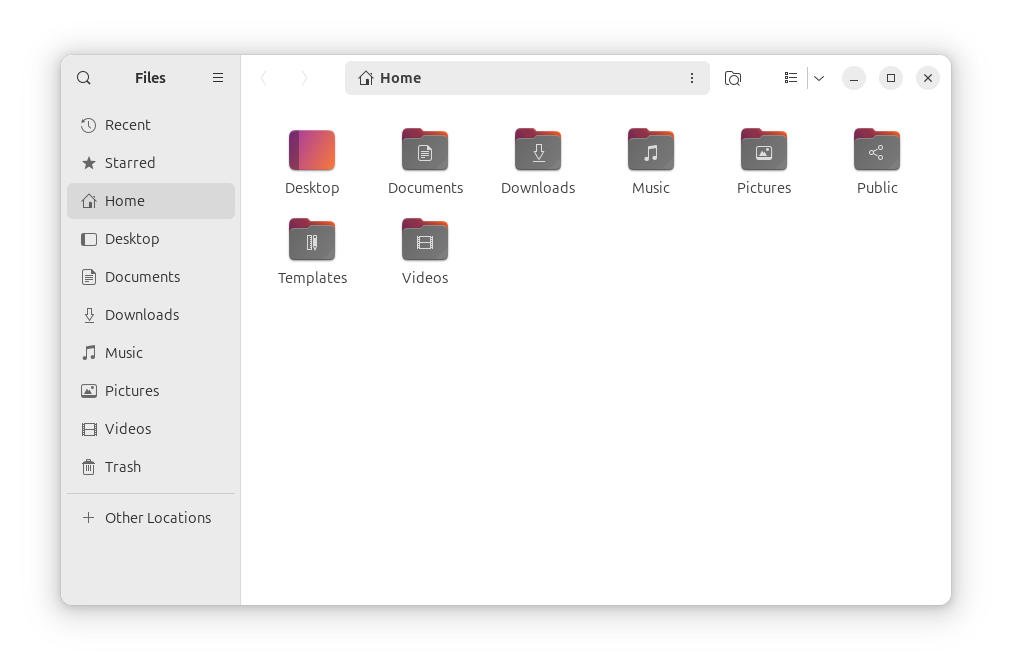1012x672 pixels.
Task: Open Music from the sidebar
Action: pyautogui.click(x=151, y=353)
